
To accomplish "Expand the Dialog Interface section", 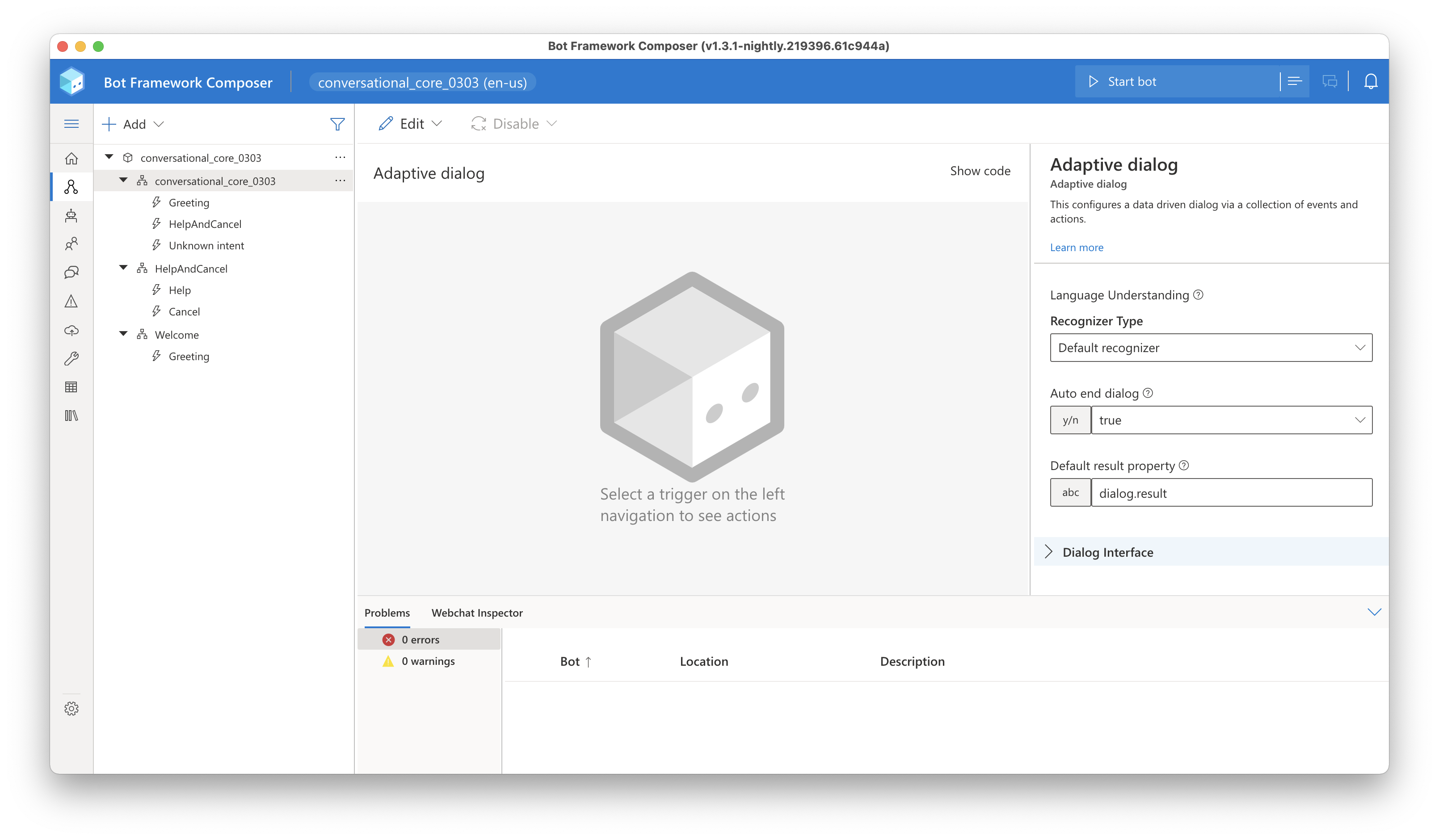I will click(1211, 552).
